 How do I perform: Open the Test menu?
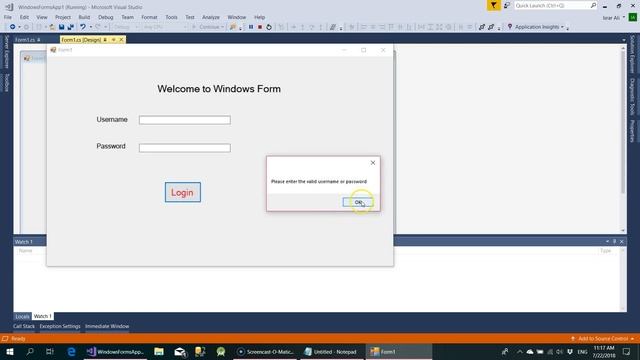pos(190,17)
